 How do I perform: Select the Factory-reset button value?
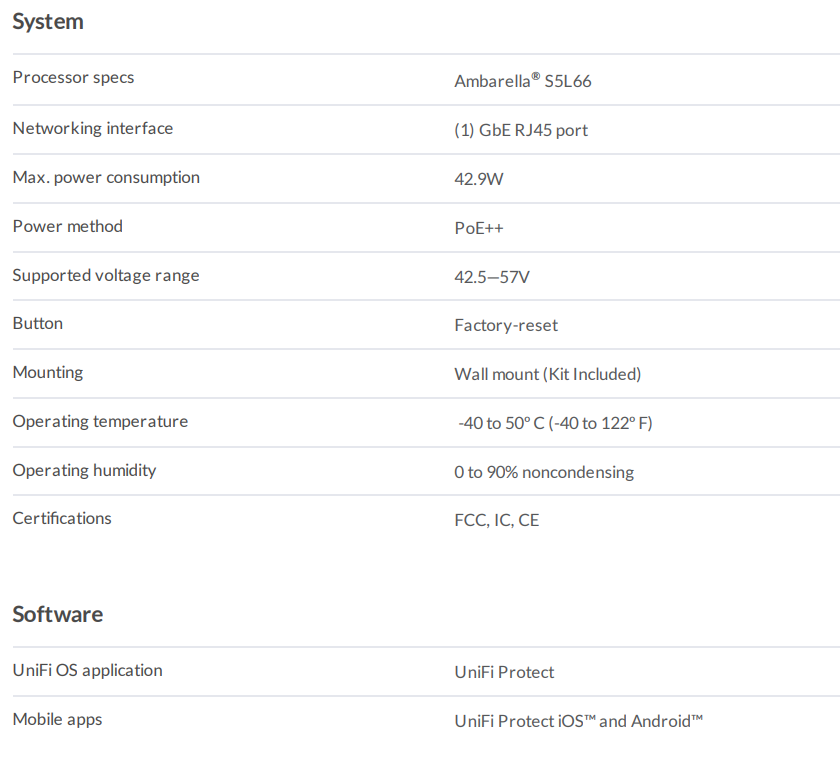pos(506,325)
